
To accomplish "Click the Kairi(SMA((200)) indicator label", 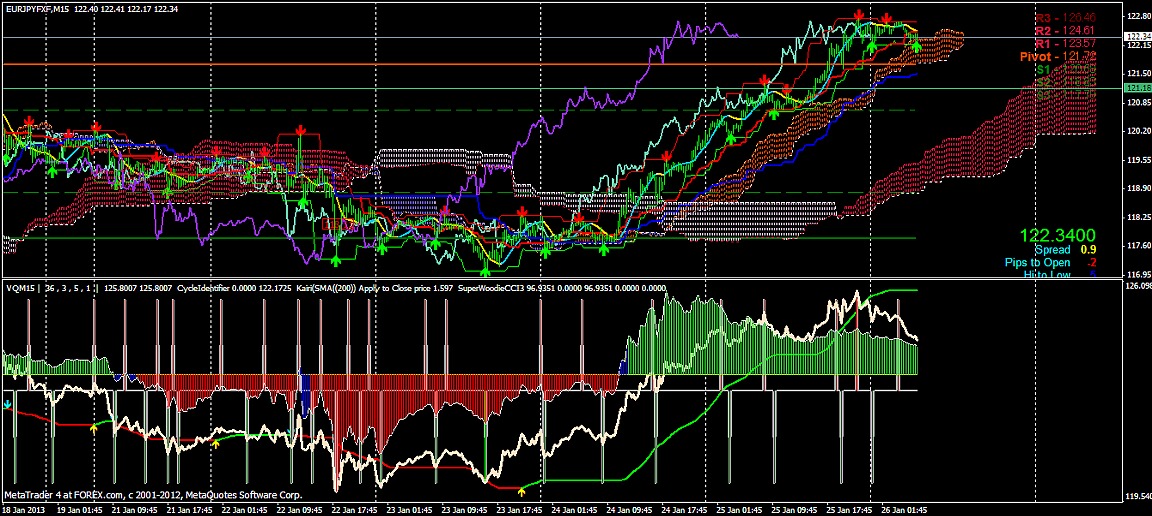I will click(325, 289).
